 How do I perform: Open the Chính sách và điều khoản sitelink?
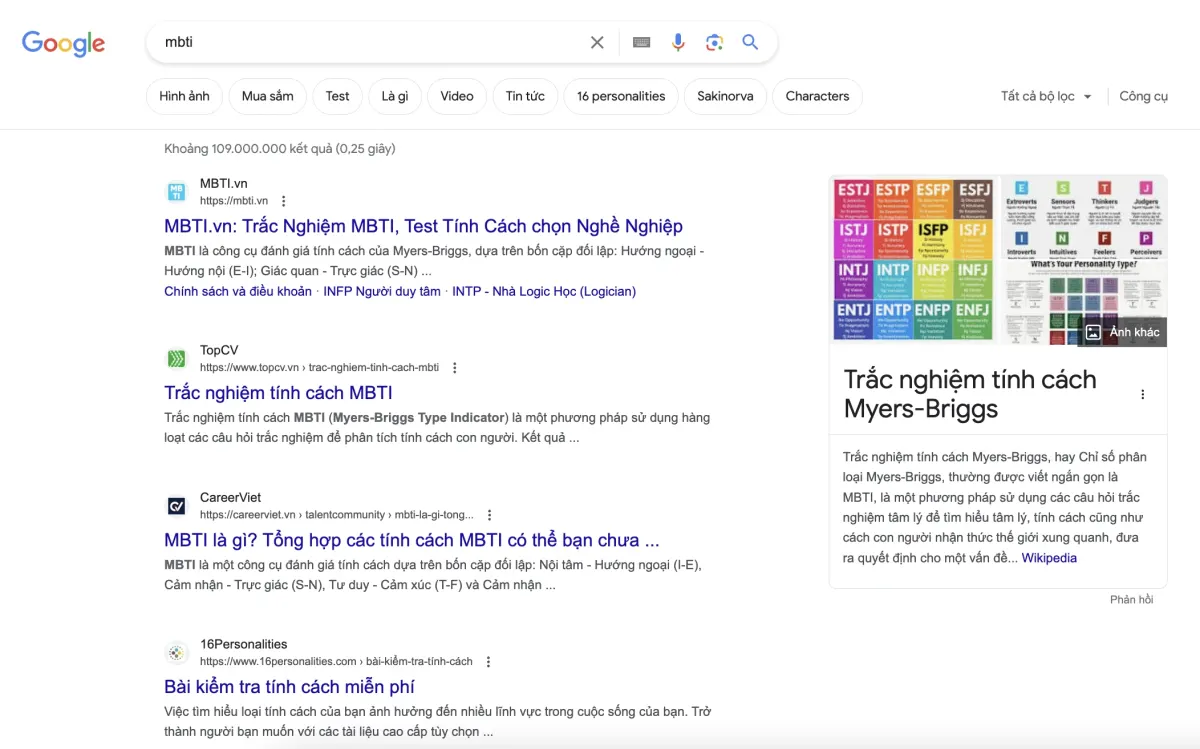[x=238, y=291]
